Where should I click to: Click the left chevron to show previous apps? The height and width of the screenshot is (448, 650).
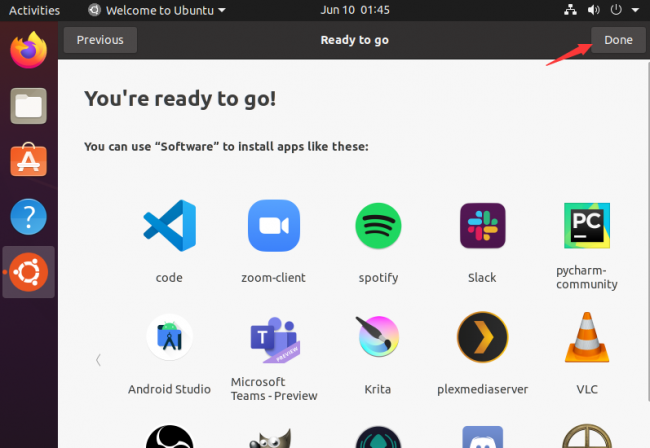click(x=98, y=360)
